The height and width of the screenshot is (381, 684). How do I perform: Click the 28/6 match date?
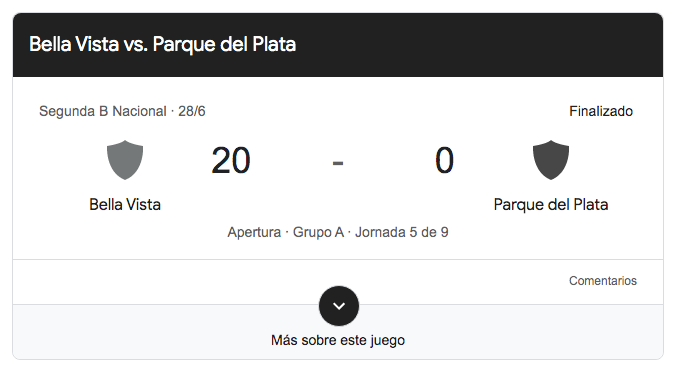click(192, 111)
